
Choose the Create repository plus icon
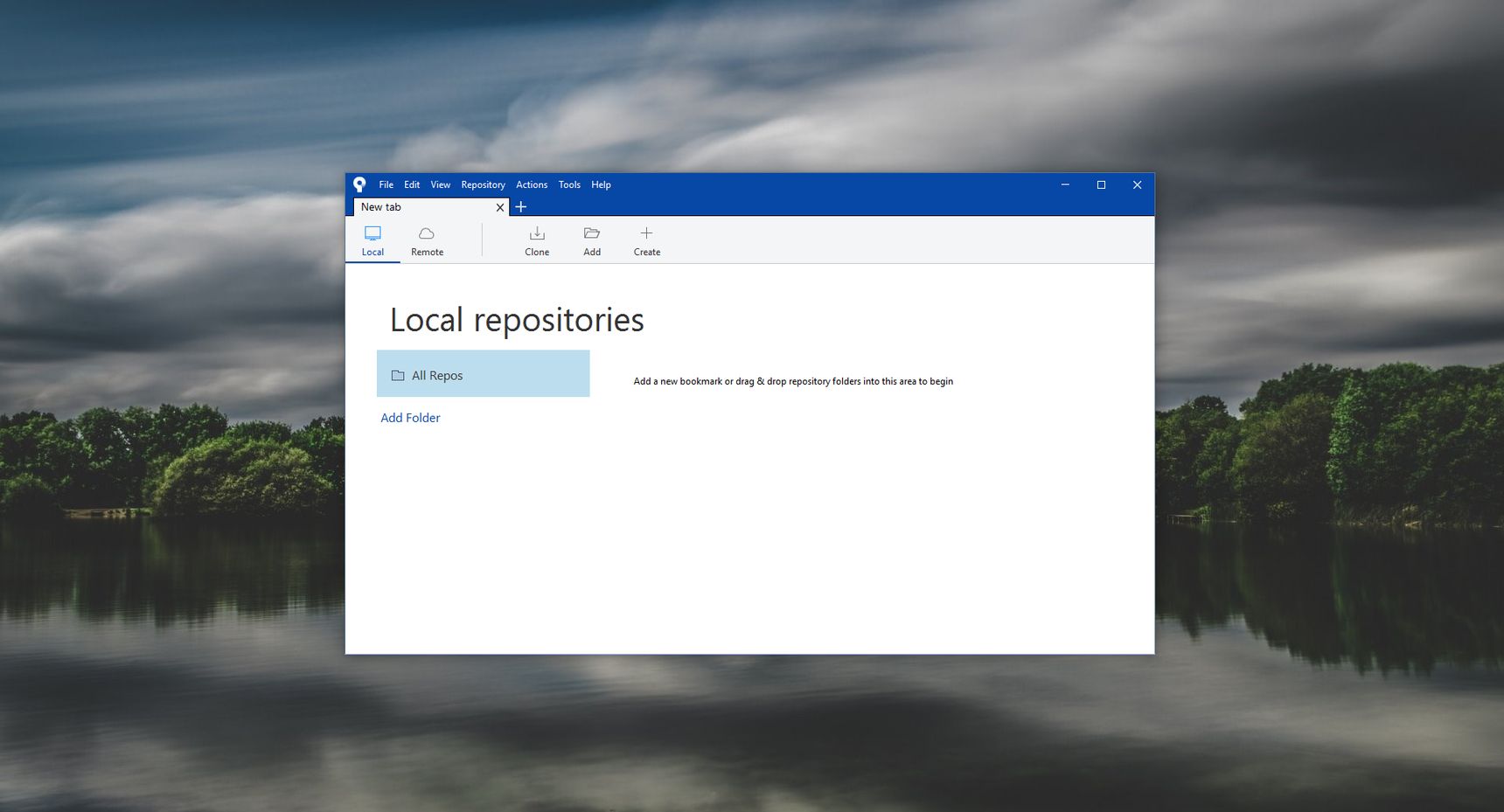pyautogui.click(x=647, y=240)
